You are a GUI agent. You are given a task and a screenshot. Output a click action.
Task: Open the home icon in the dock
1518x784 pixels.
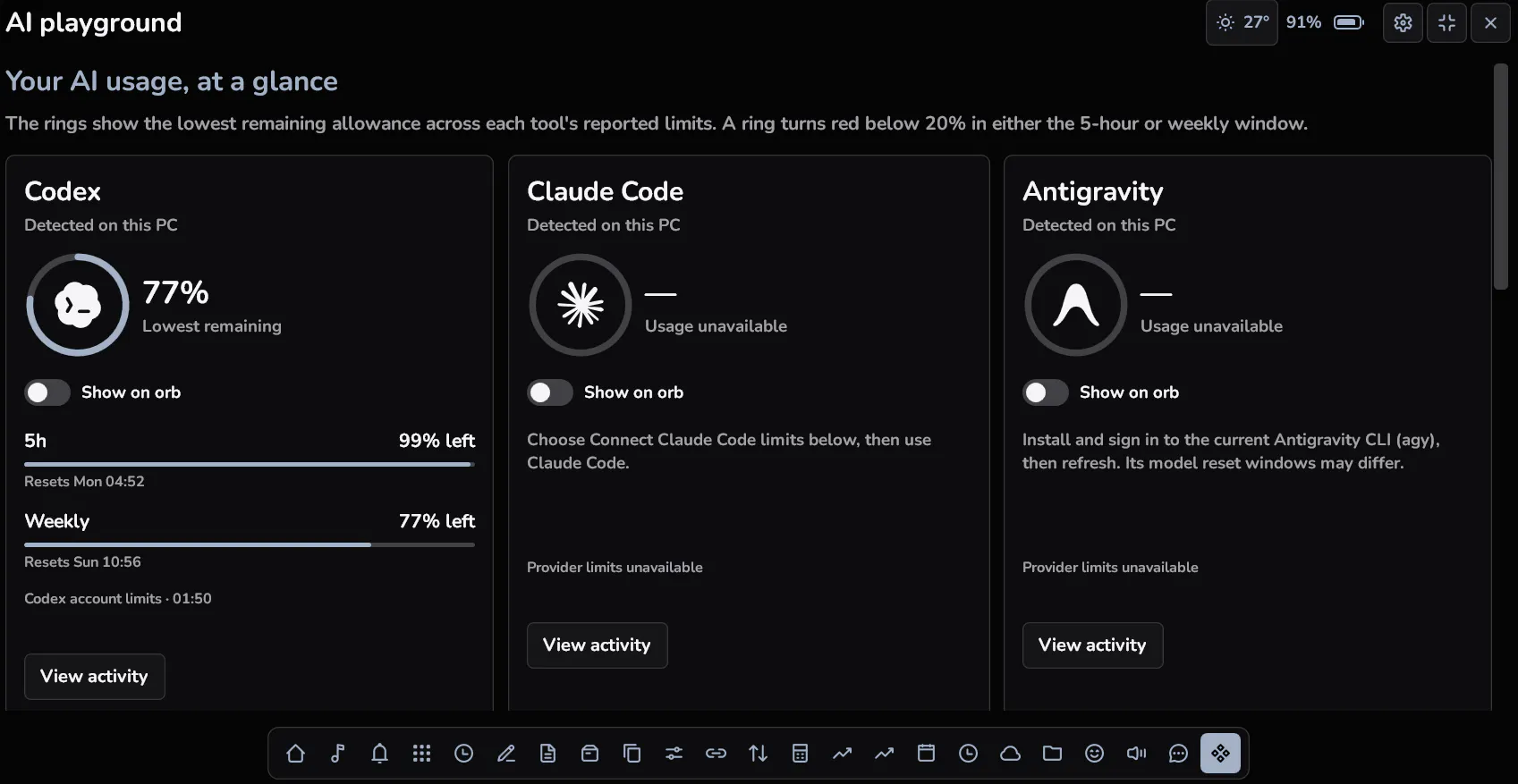click(x=295, y=754)
